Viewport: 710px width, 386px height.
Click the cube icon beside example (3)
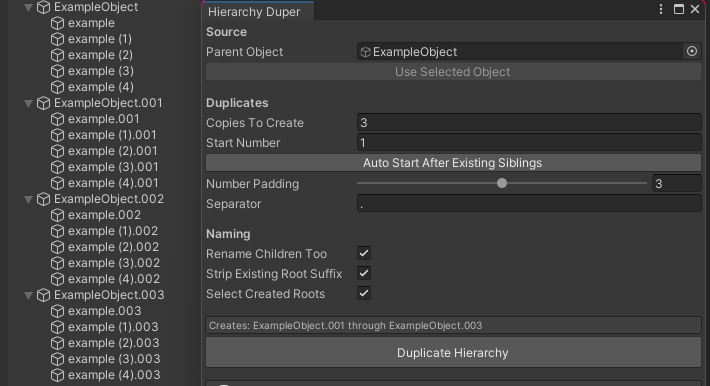pyautogui.click(x=58, y=71)
